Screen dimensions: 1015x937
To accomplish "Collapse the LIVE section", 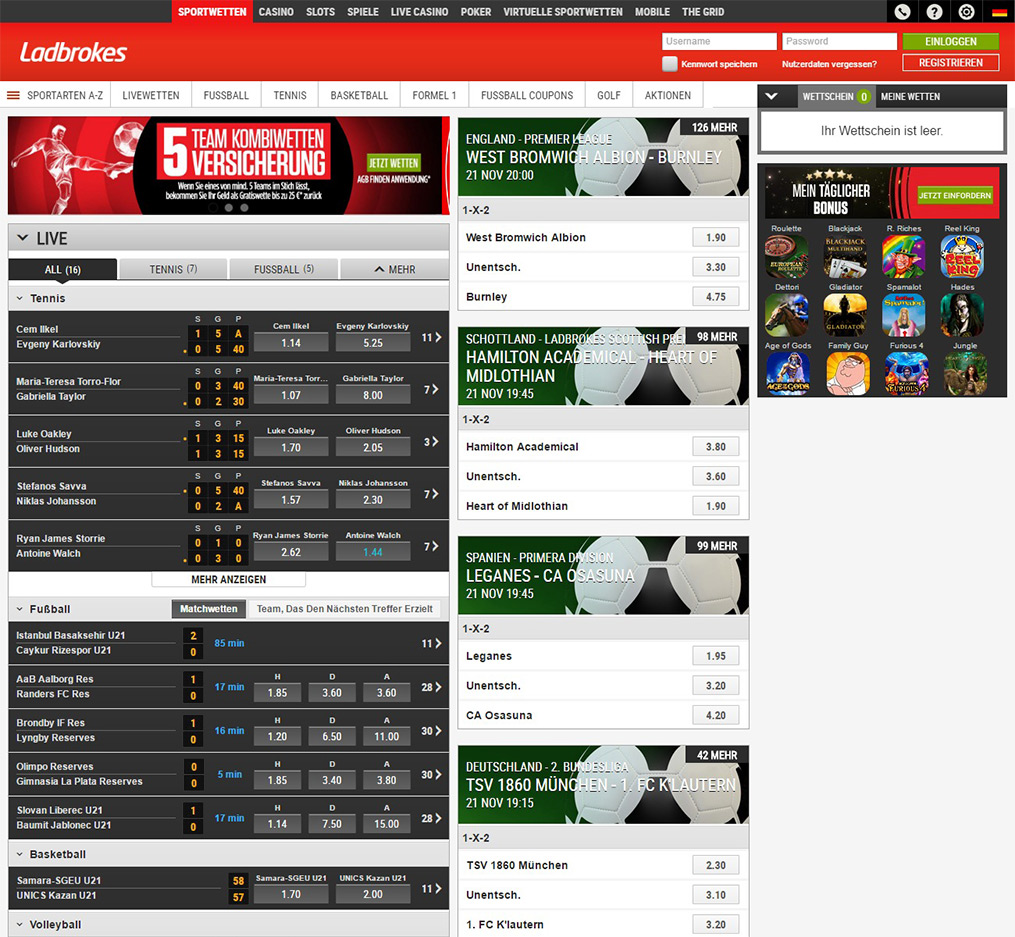I will (23, 237).
